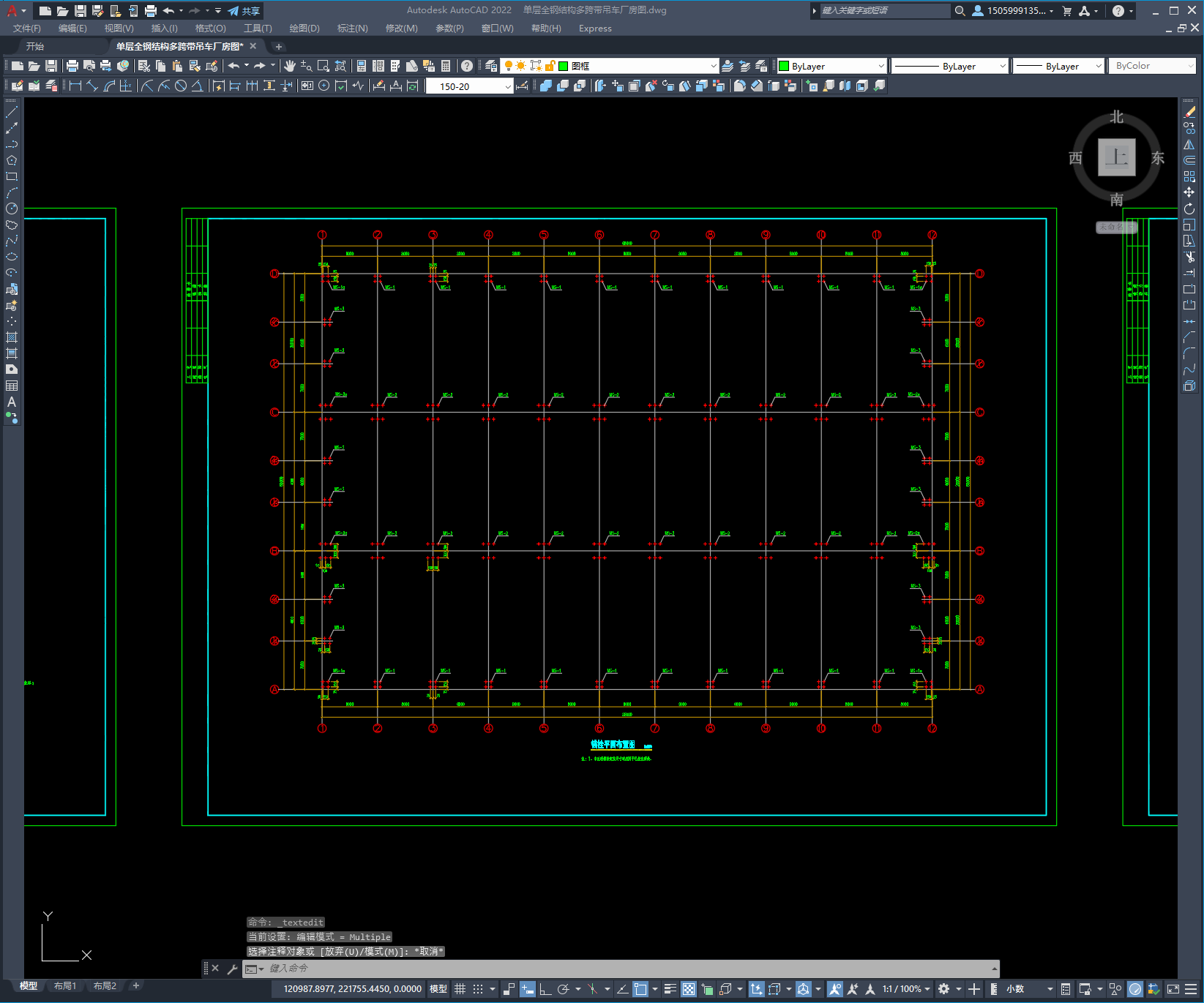This screenshot has height=1003, width=1204.
Task: Open the Plot print icon
Action: pyautogui.click(x=72, y=66)
